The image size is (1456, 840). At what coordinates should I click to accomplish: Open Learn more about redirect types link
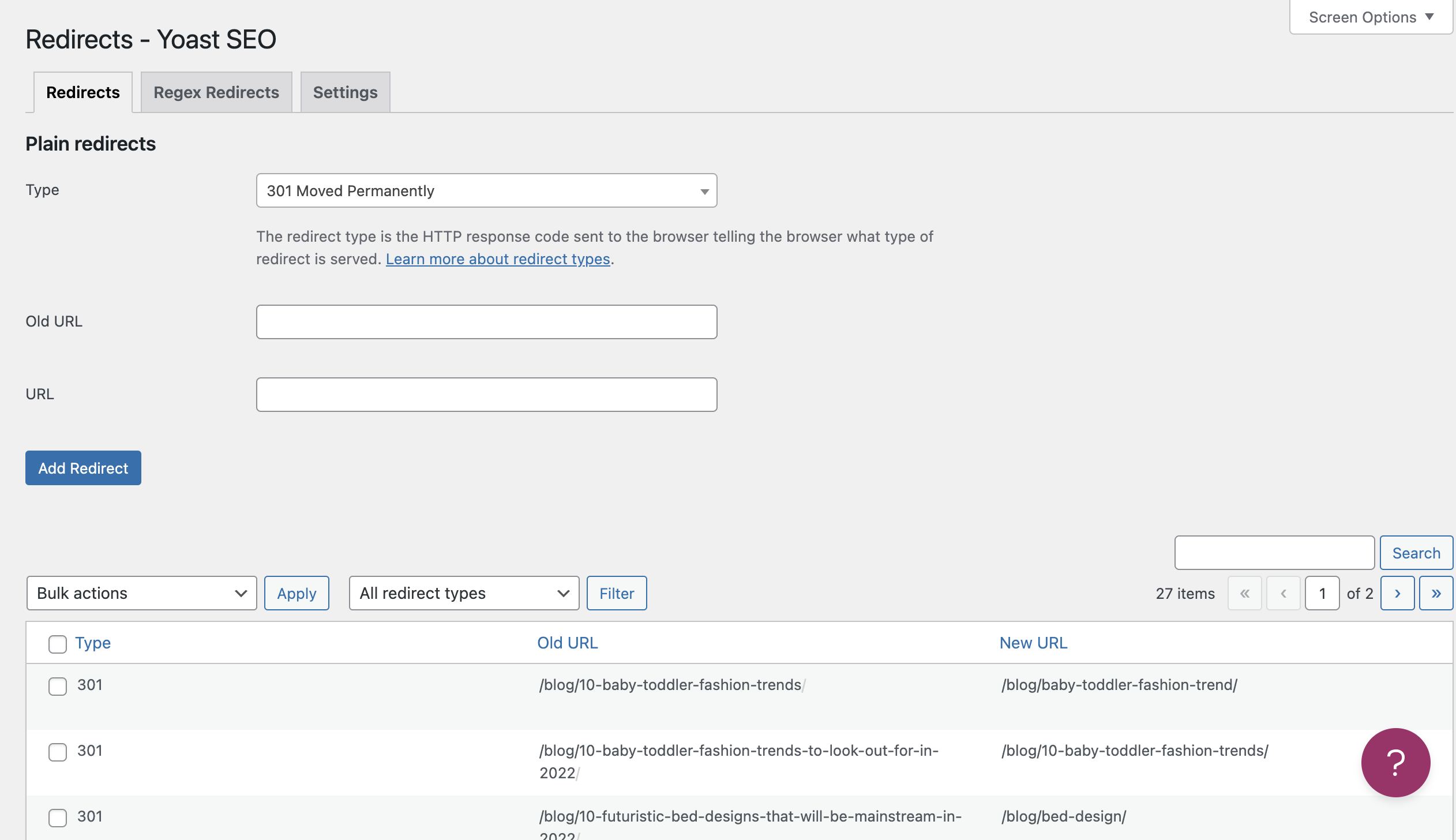click(x=498, y=259)
